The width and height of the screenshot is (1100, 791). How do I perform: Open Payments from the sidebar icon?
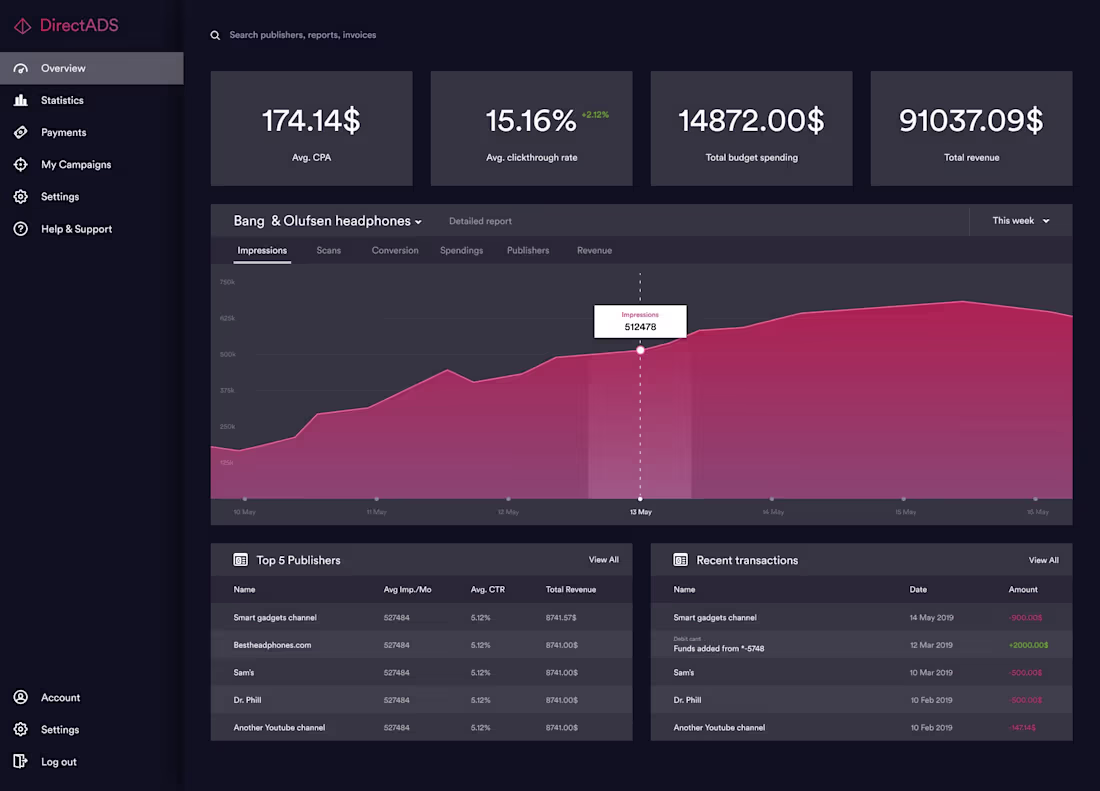[21, 132]
